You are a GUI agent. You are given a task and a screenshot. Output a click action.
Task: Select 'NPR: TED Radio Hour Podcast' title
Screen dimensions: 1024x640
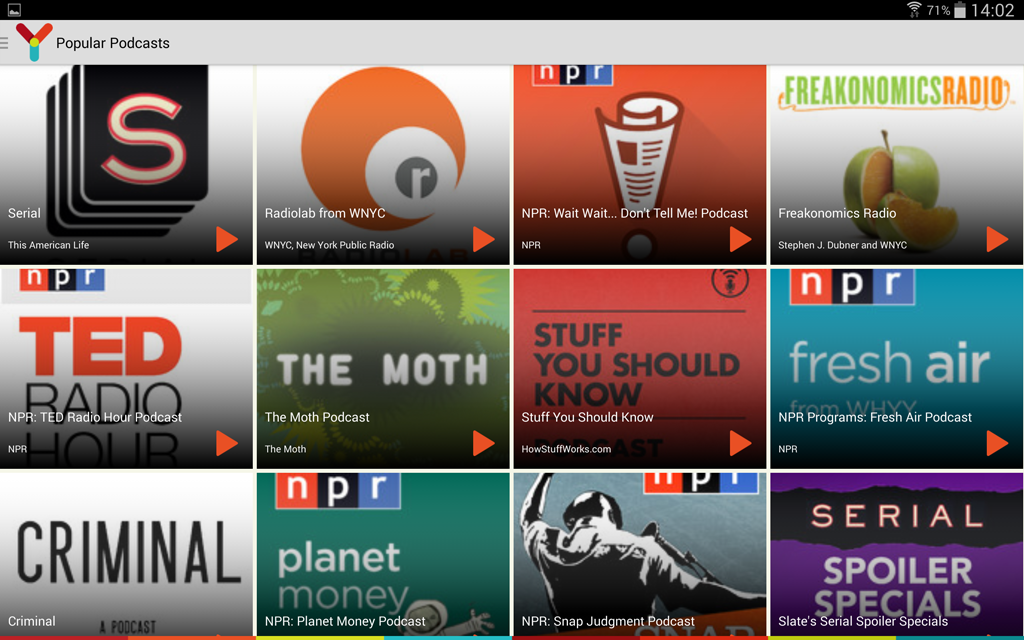(95, 417)
